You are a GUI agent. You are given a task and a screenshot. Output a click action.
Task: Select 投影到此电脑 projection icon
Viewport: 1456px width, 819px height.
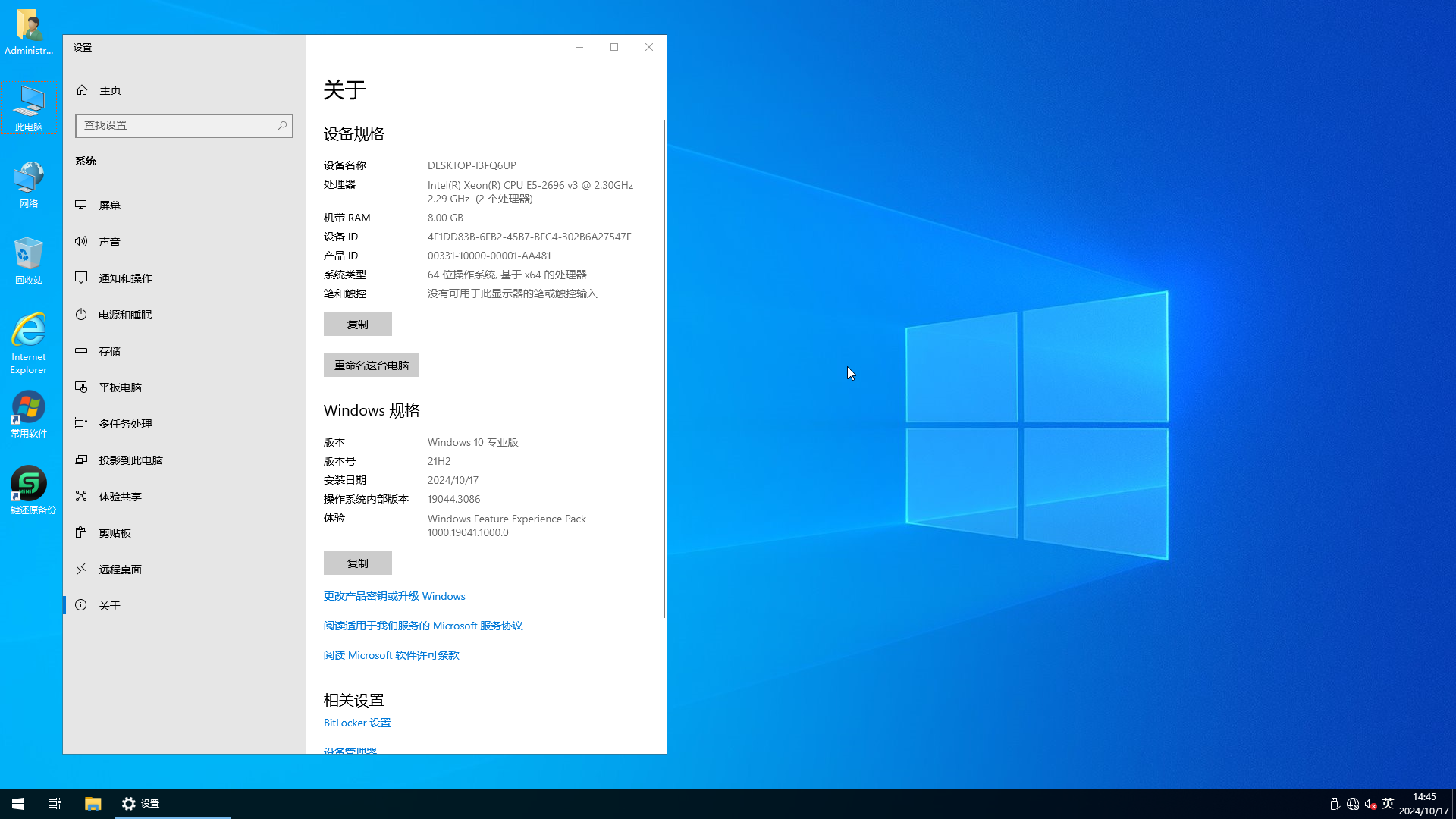click(x=81, y=460)
